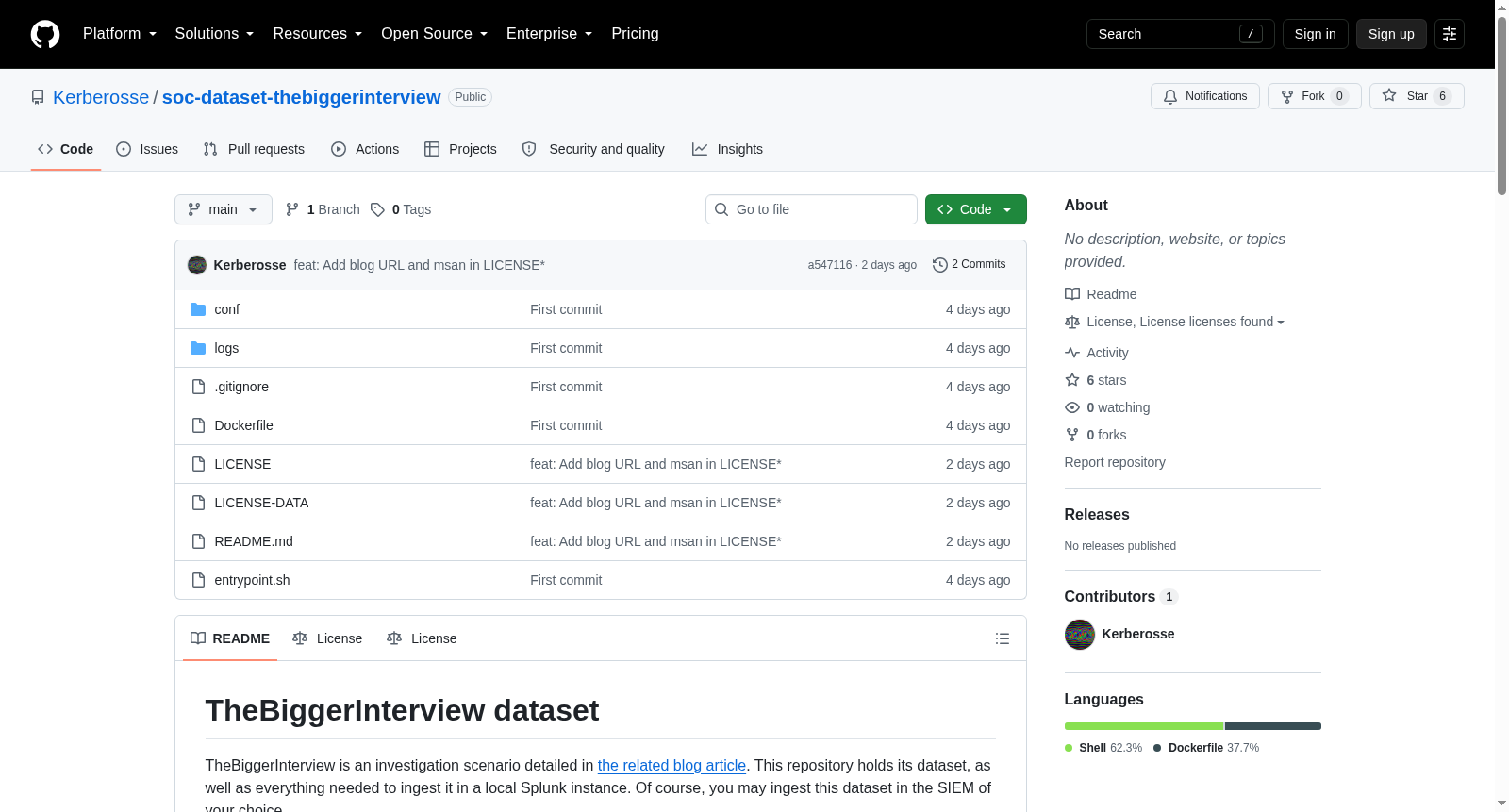This screenshot has width=1509, height=812.
Task: Click the Dockerfile language bar segment
Action: click(x=1273, y=726)
